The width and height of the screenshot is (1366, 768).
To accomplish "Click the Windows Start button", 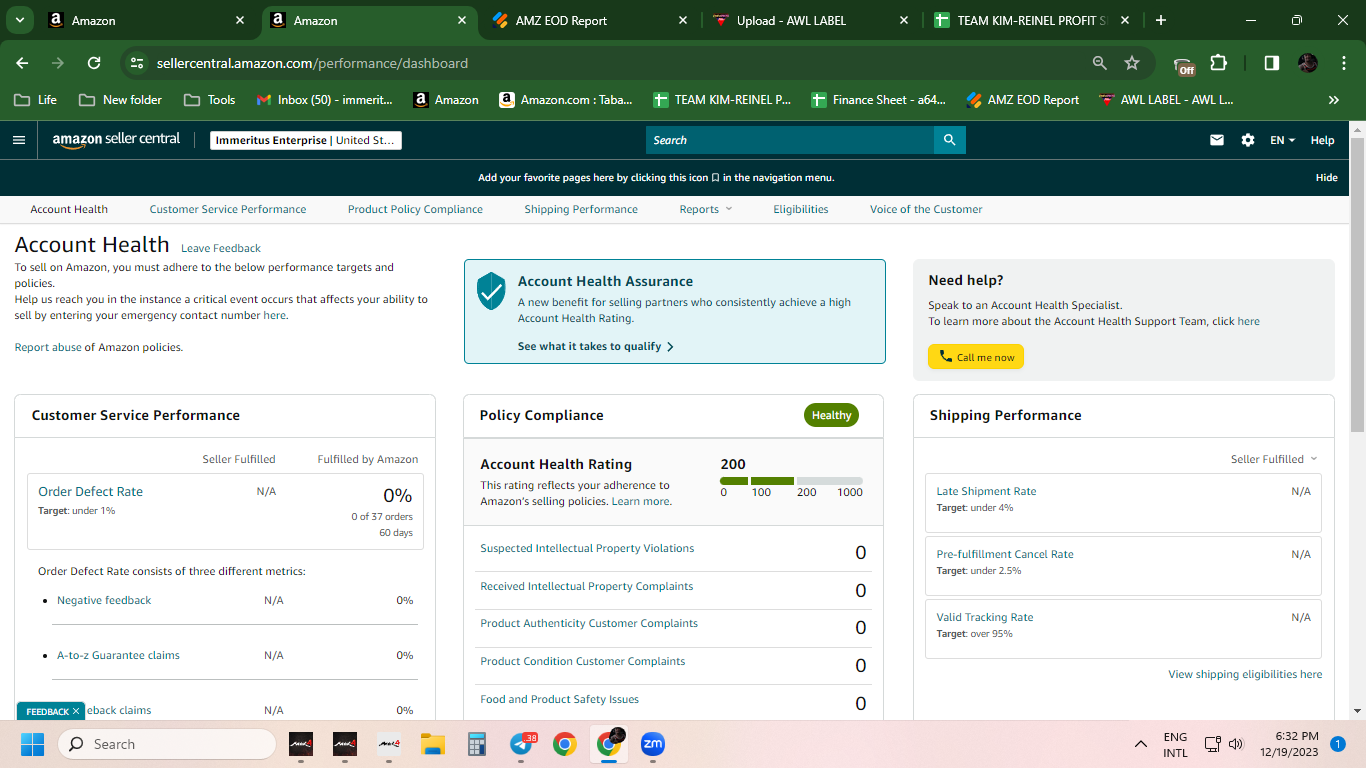I will pos(32,744).
